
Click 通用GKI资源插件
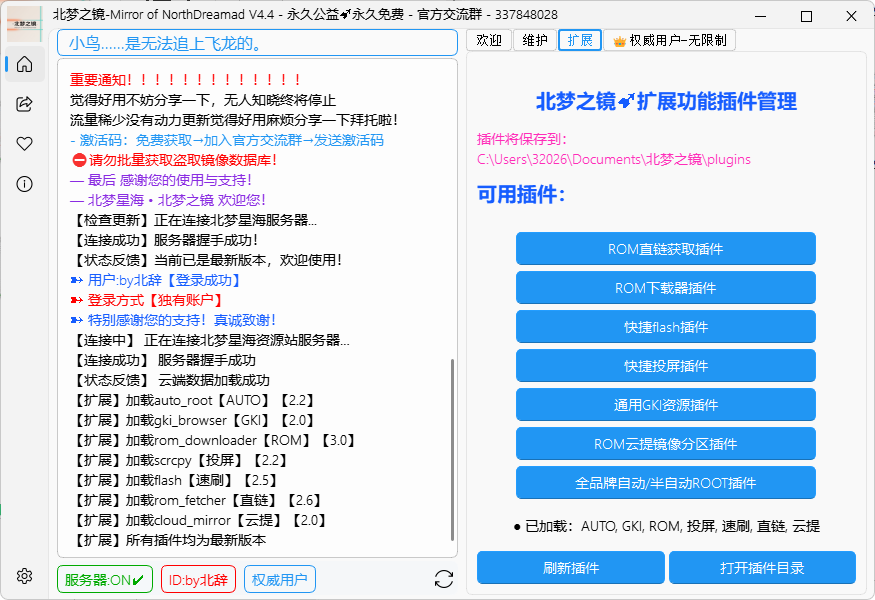click(665, 405)
